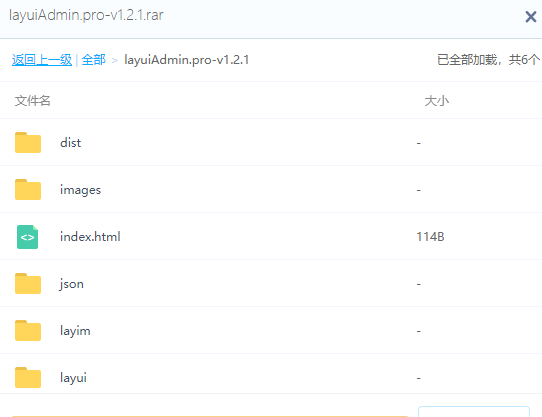Close the layuiAdmin.pro-v1.2.1.rar preview dialog
This screenshot has height=417, width=542.
(531, 17)
